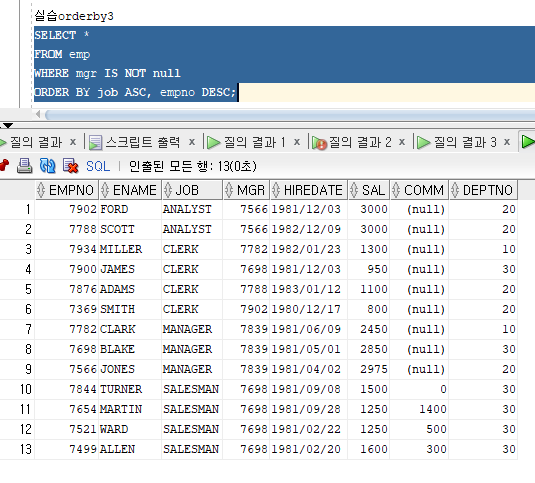
Task: Sort by the MGR column header
Action: (246, 190)
